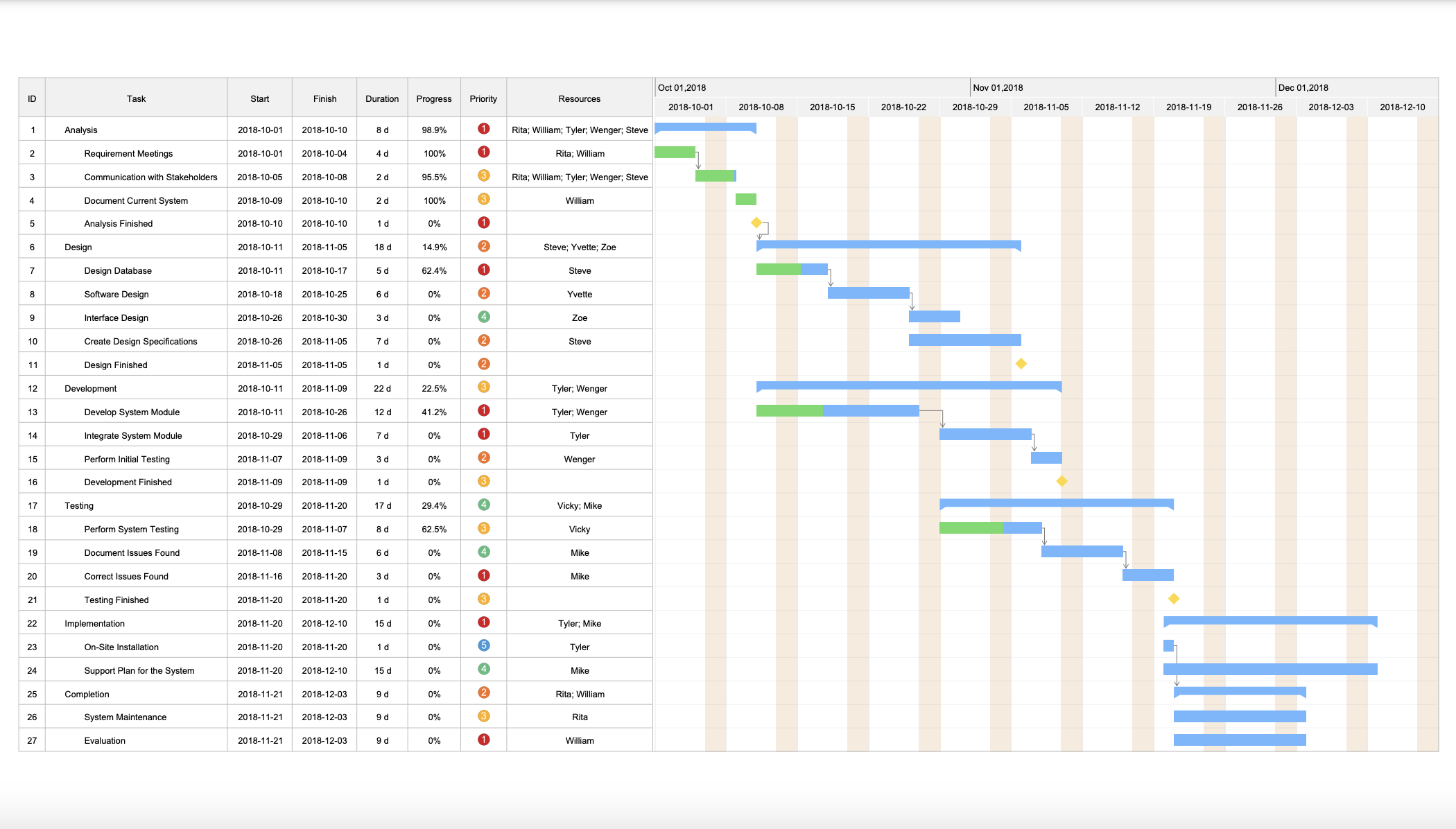Click the priority 5 icon for On-Site Installation
Screen dimensions: 1456x829
click(x=484, y=645)
